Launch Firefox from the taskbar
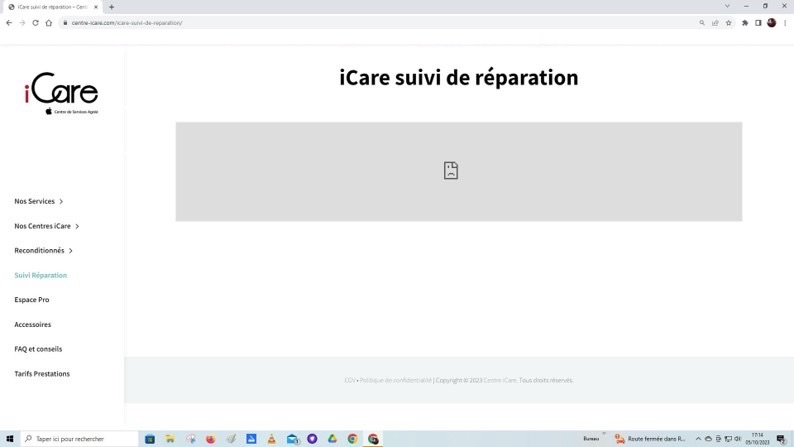The width and height of the screenshot is (794, 447). [211, 439]
